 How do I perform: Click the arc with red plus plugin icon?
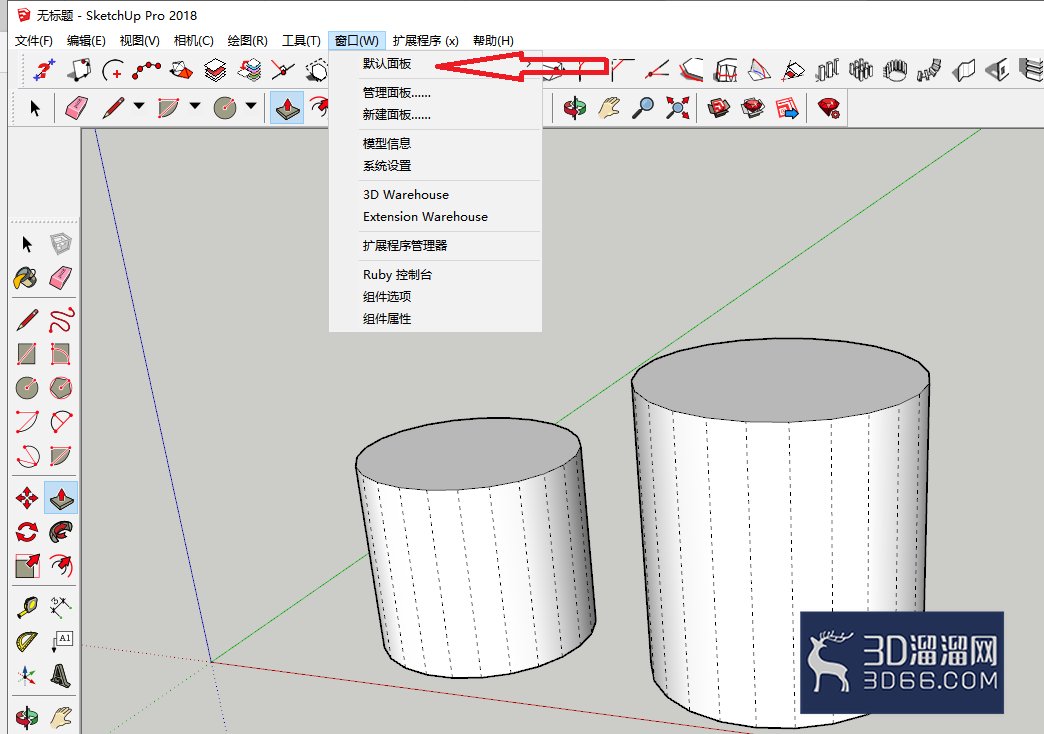pos(113,70)
